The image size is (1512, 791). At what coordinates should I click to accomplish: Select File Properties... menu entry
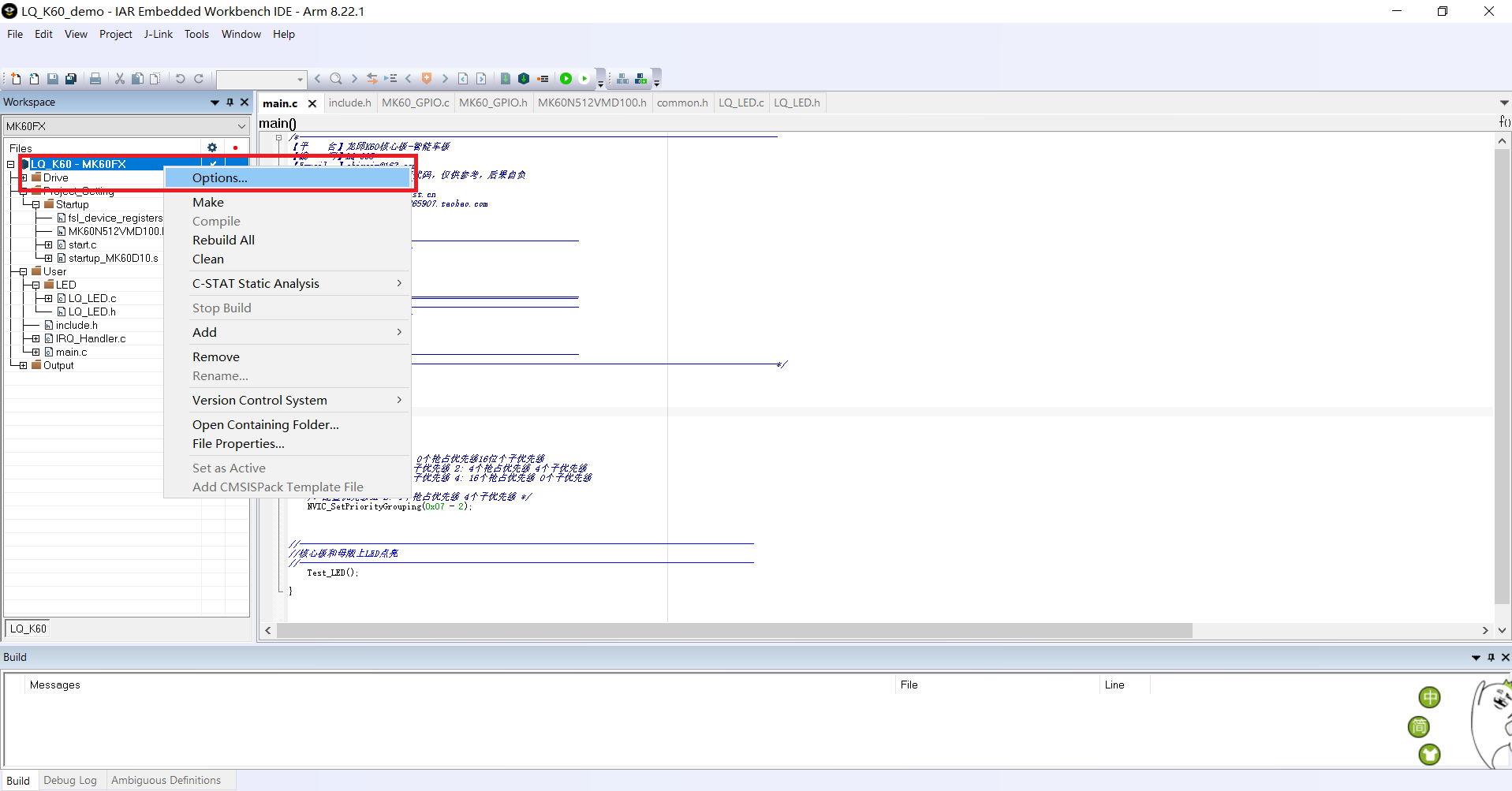coord(288,443)
